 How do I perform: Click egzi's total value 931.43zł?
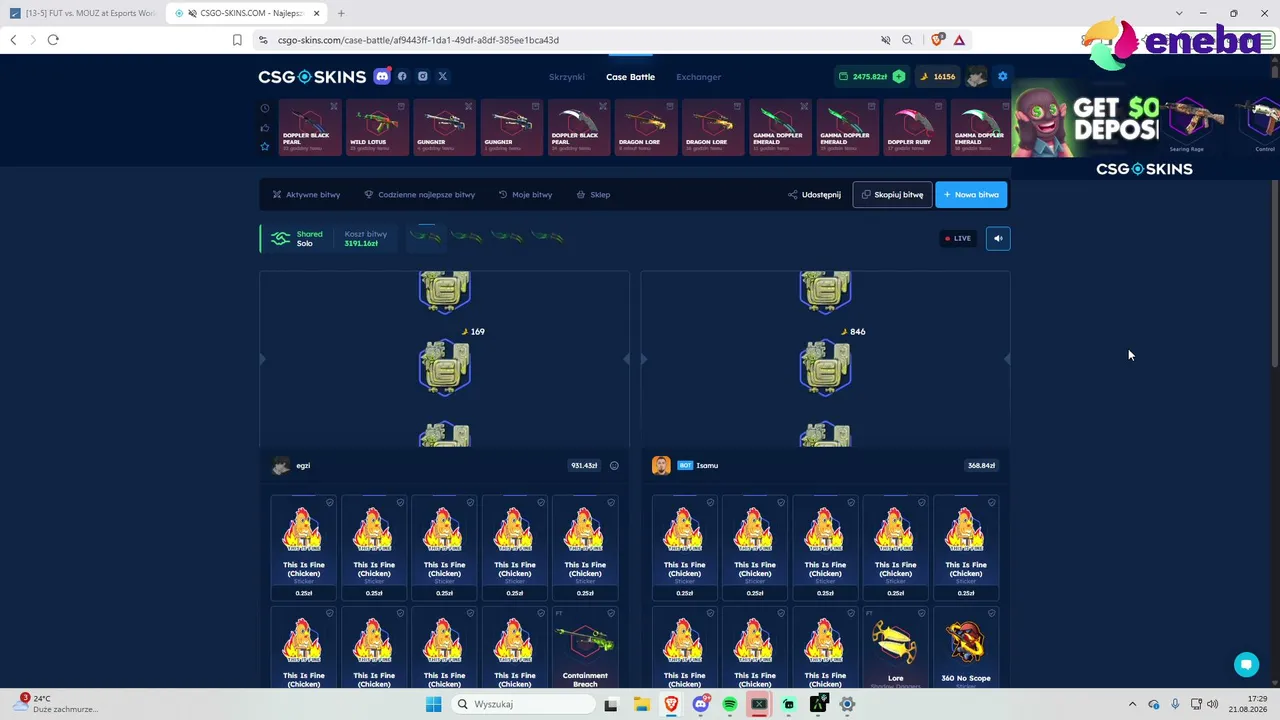click(583, 465)
